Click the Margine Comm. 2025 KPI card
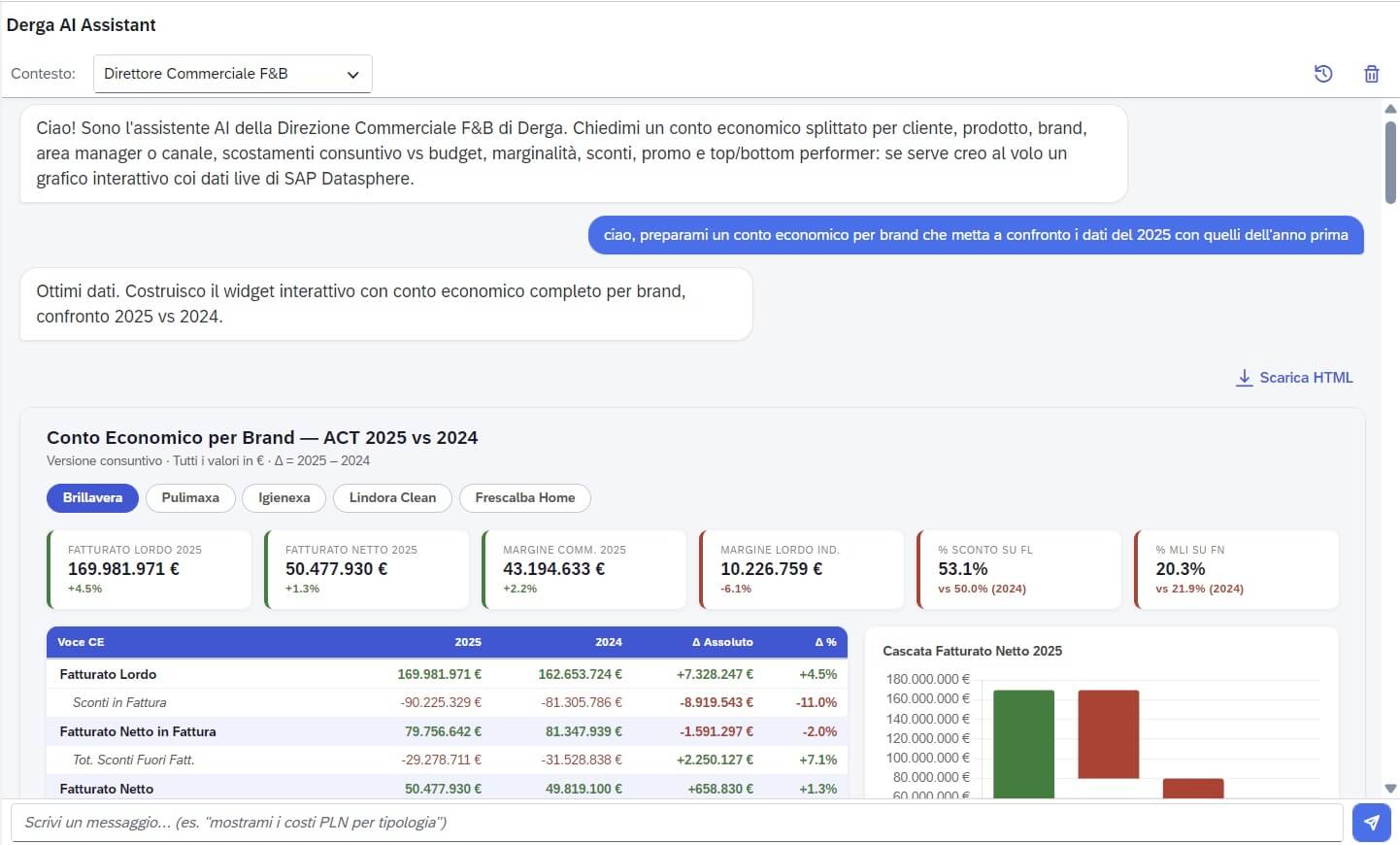Image resolution: width=1400 pixels, height=845 pixels. [583, 570]
